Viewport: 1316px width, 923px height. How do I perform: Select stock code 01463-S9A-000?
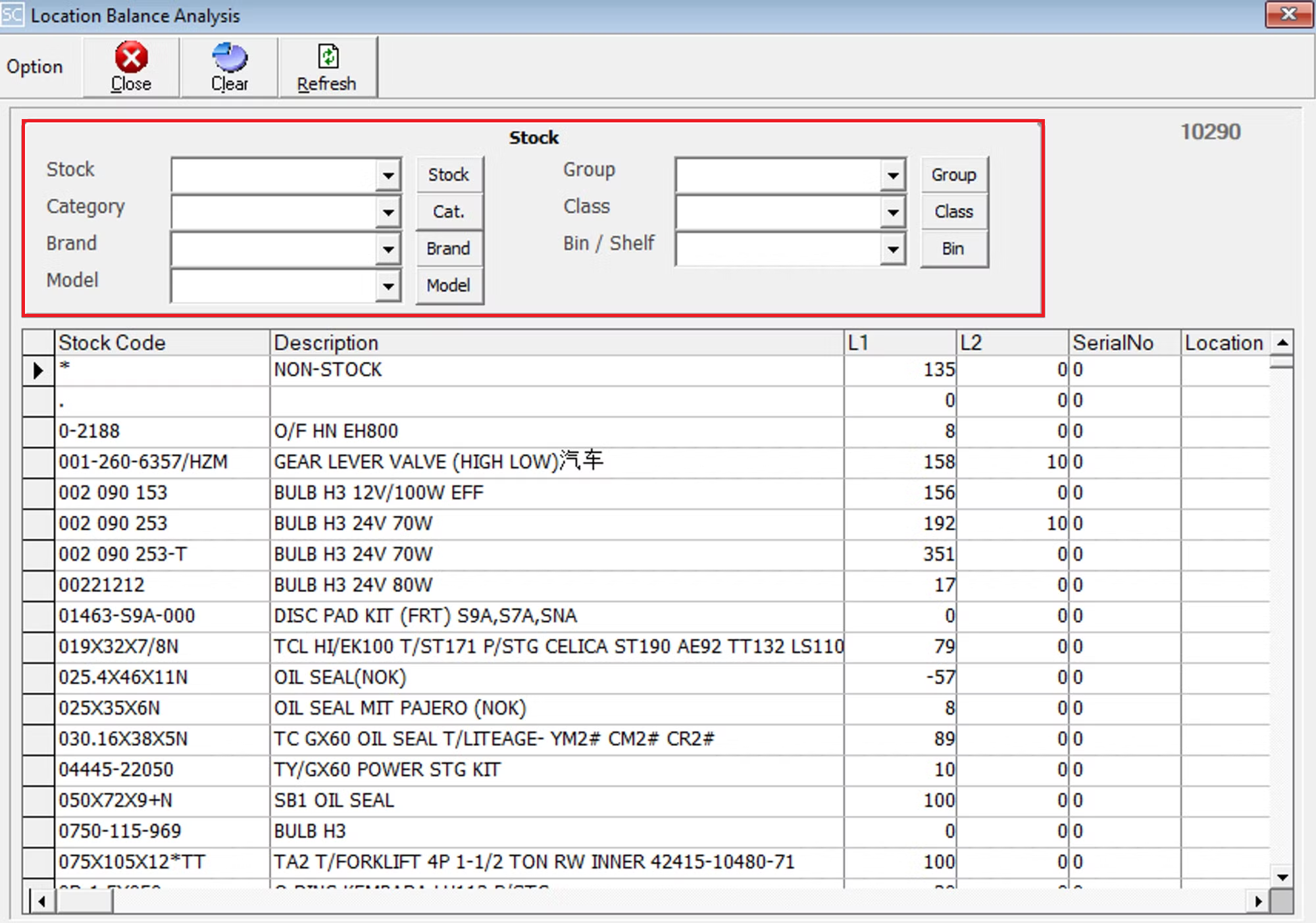(x=162, y=616)
